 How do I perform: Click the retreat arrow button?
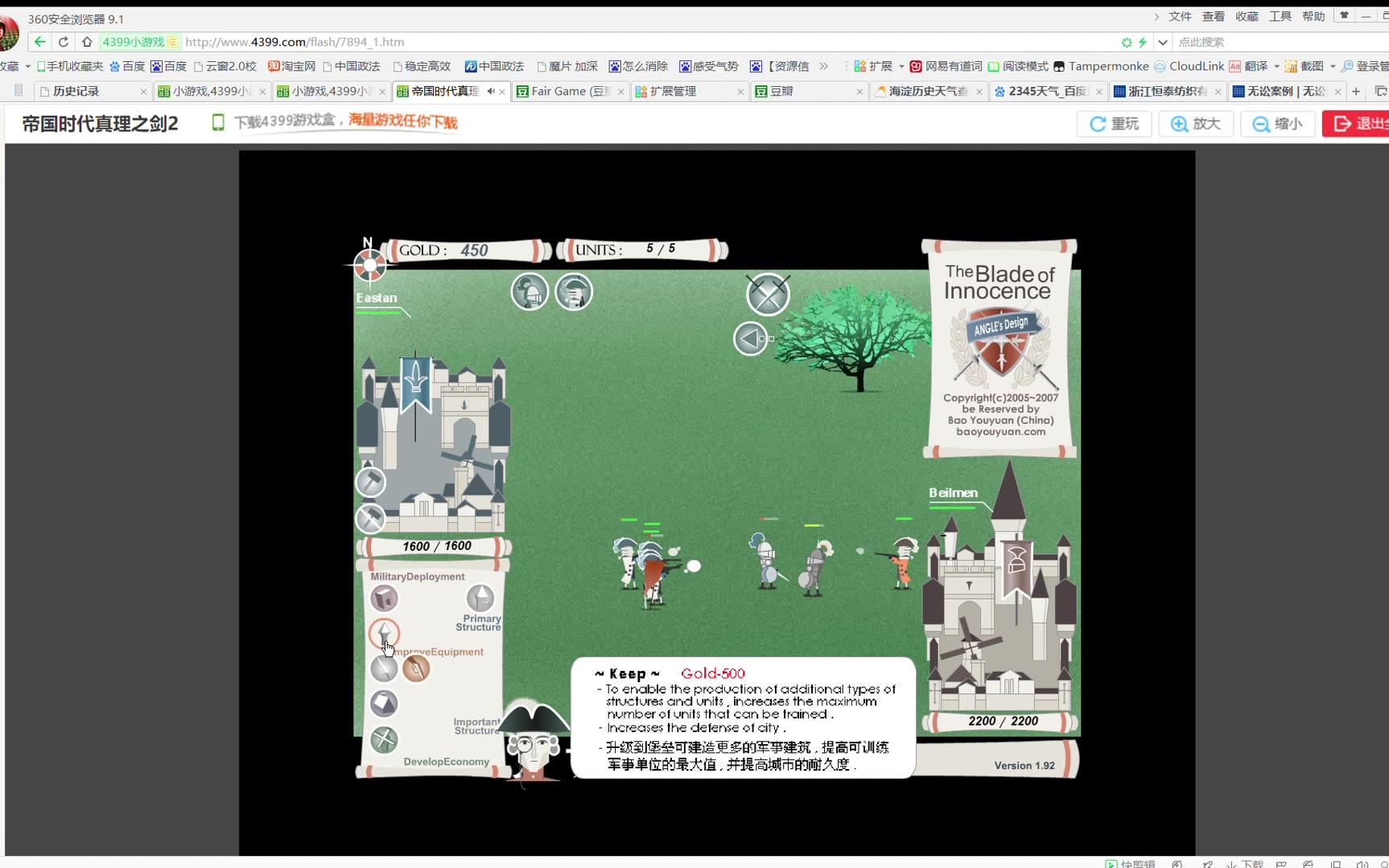[x=750, y=339]
